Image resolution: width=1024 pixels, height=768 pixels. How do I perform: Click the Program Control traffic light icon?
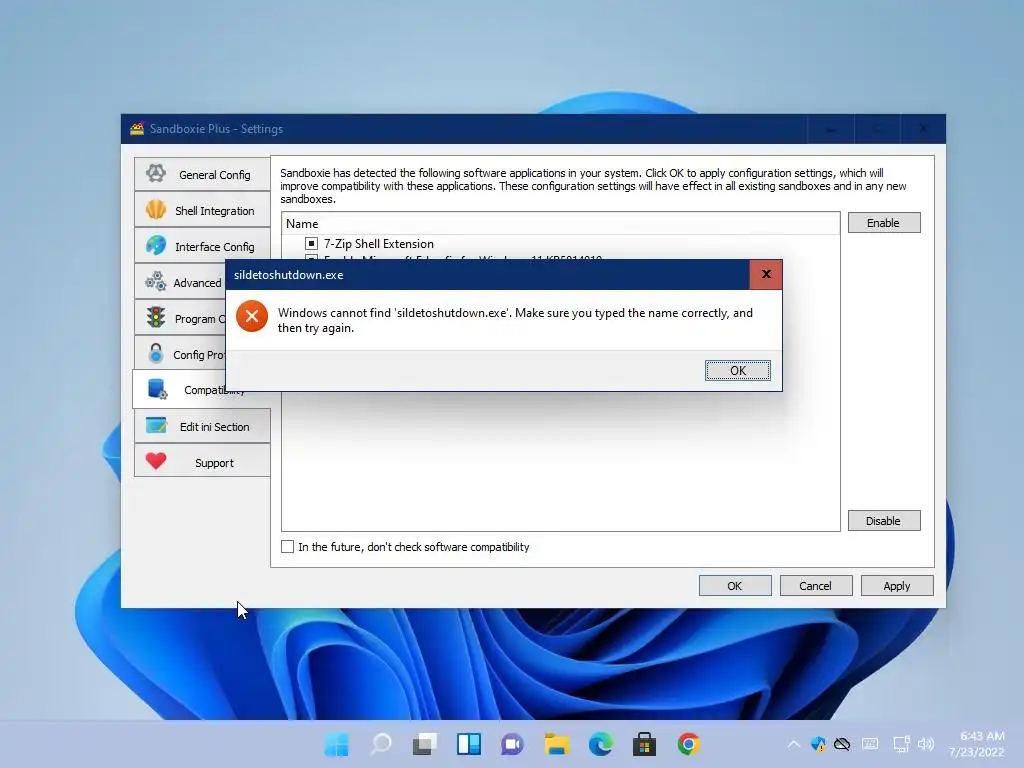click(x=155, y=317)
